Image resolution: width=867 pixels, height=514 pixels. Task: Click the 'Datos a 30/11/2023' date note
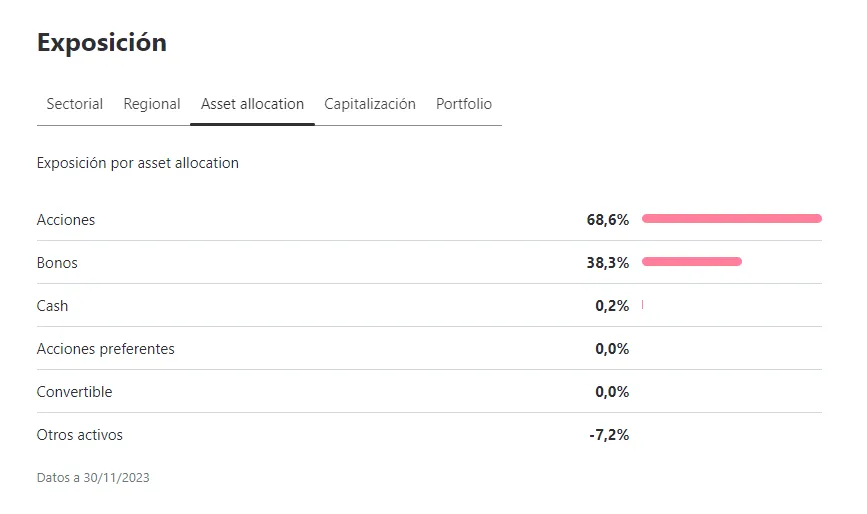point(93,478)
